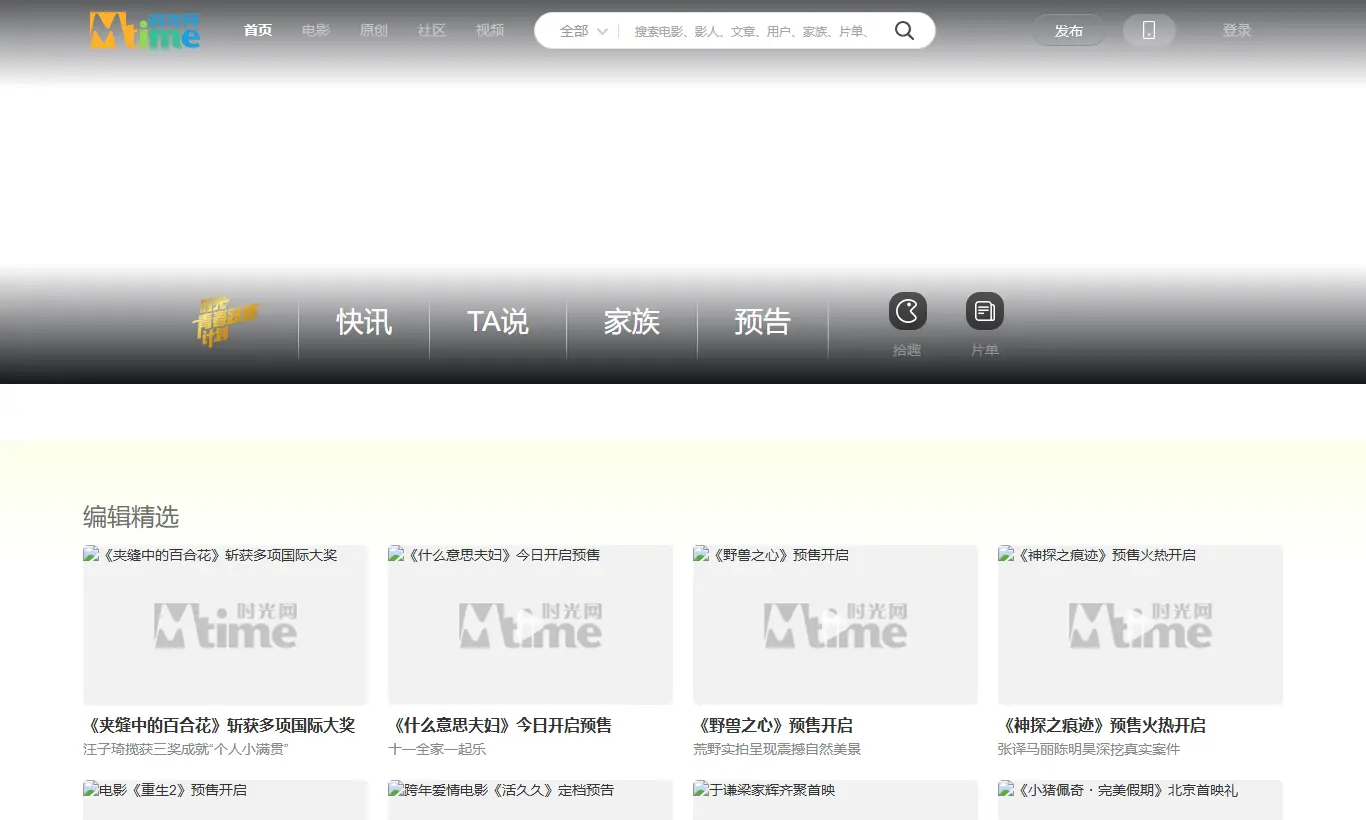This screenshot has width=1366, height=820.
Task: Click the Mtime logo in the header
Action: [145, 30]
